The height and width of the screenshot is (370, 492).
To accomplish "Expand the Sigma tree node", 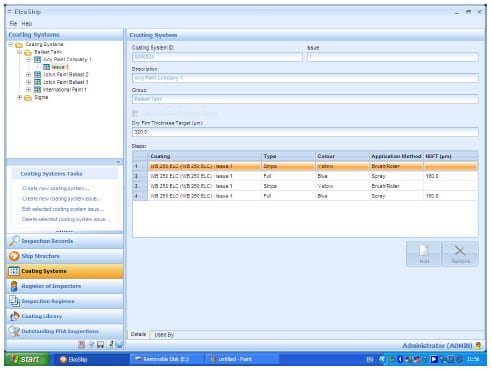I will click(x=19, y=97).
